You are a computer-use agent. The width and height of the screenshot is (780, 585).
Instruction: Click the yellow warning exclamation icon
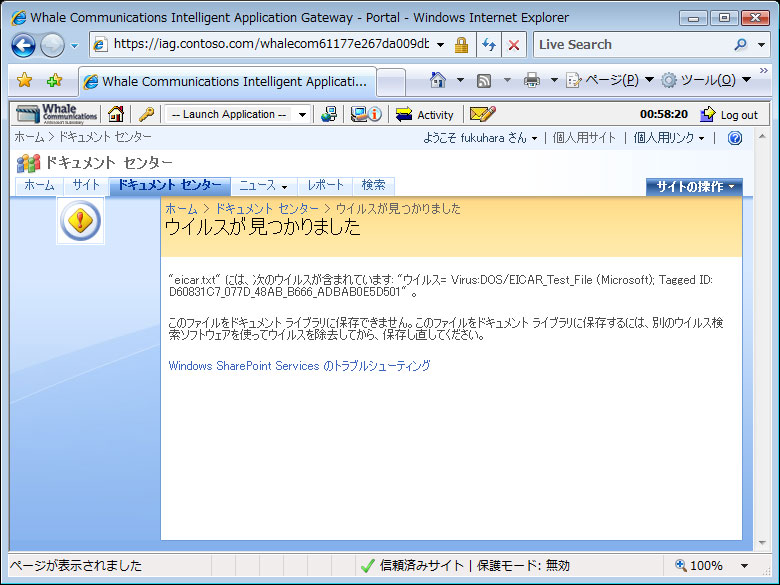80,220
